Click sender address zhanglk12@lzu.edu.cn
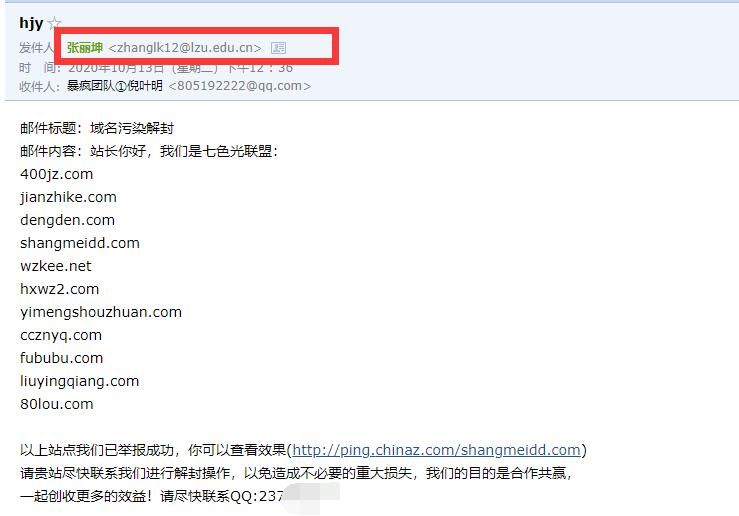The height and width of the screenshot is (516, 739). pyautogui.click(x=185, y=48)
